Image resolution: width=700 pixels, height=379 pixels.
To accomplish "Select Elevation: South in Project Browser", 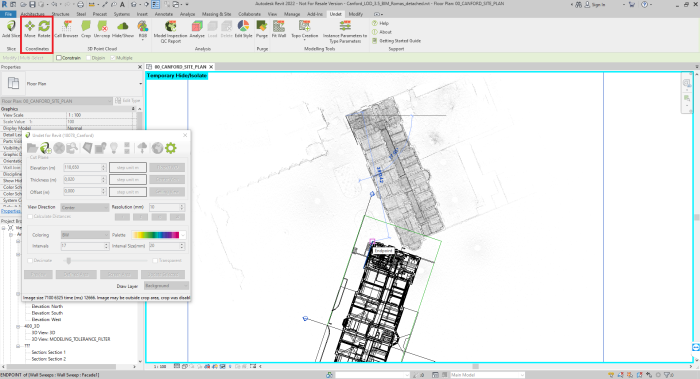I will (x=47, y=313).
